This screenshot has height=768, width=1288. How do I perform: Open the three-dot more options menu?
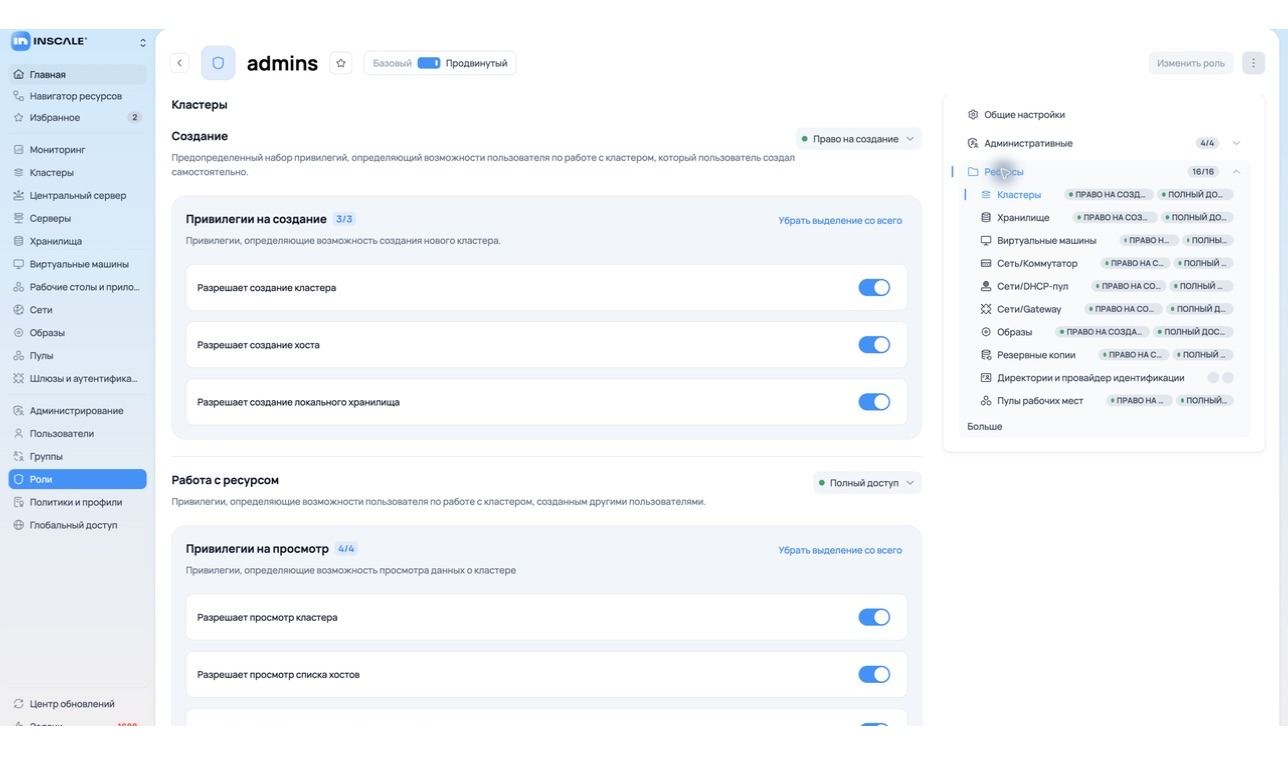(x=1253, y=63)
